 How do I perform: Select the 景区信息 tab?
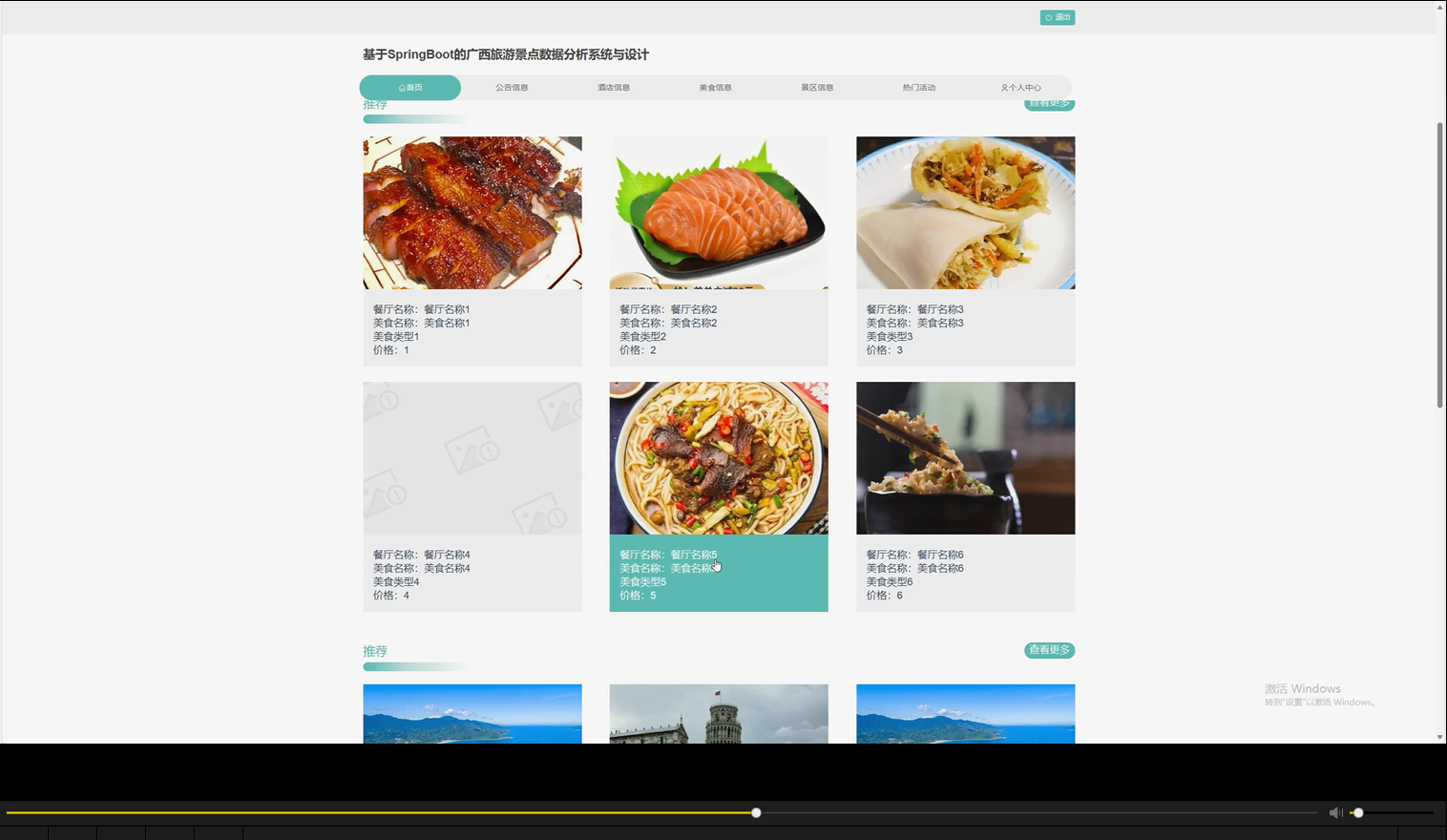click(818, 87)
